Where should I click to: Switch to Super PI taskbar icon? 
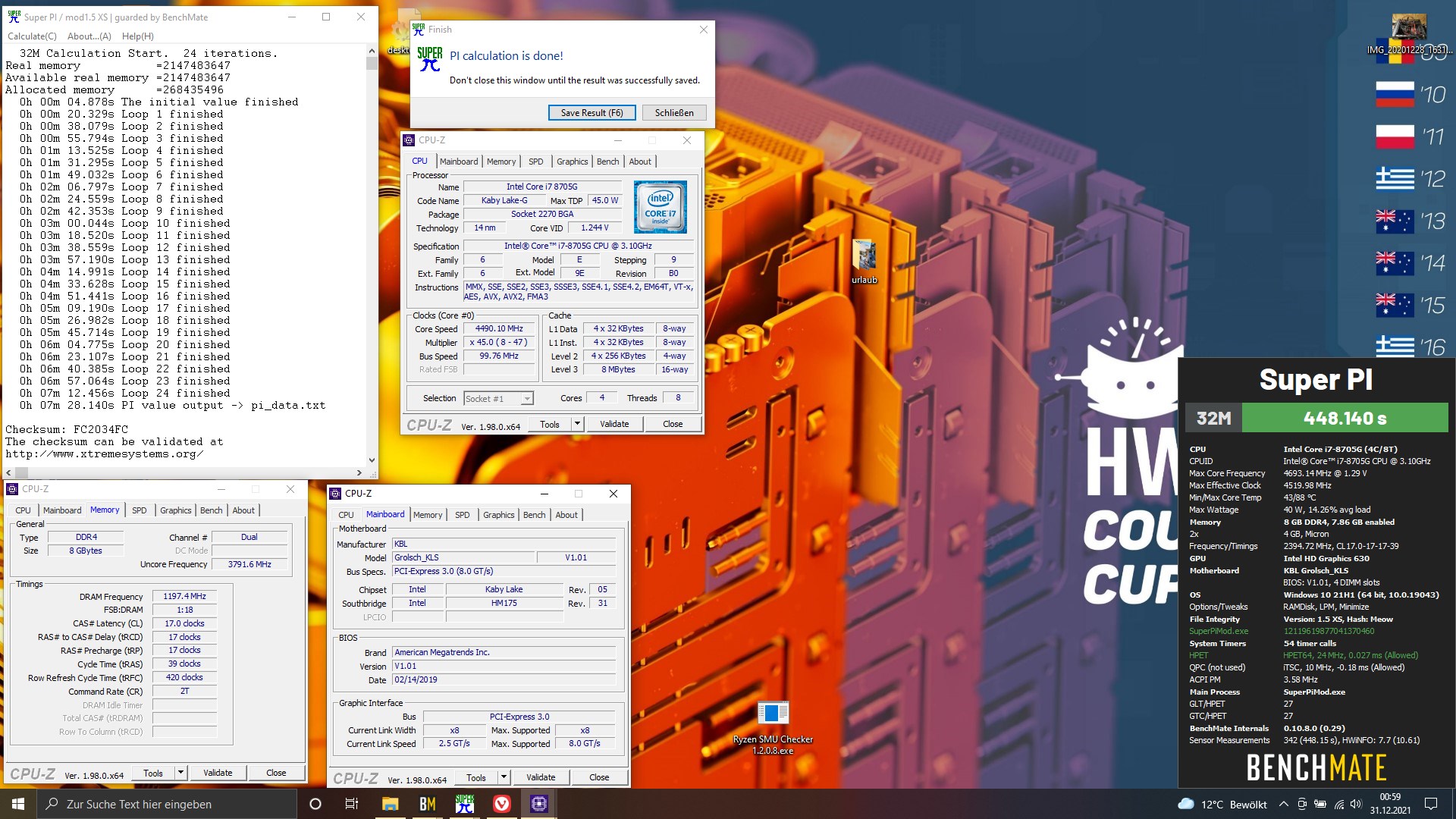464,804
